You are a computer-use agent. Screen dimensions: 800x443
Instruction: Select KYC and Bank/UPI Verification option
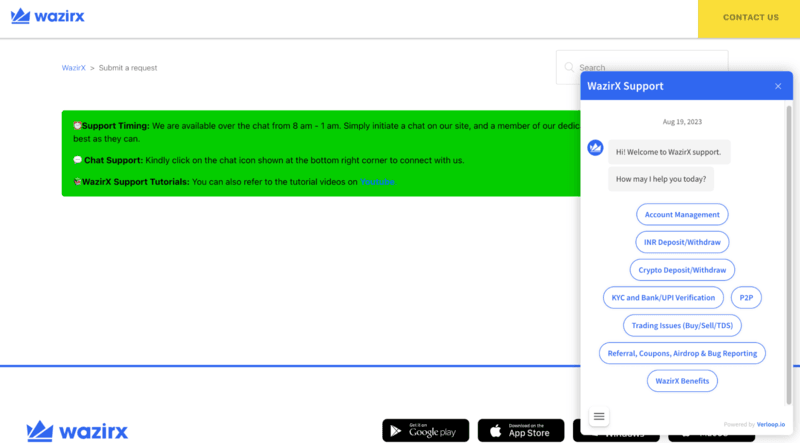(663, 298)
